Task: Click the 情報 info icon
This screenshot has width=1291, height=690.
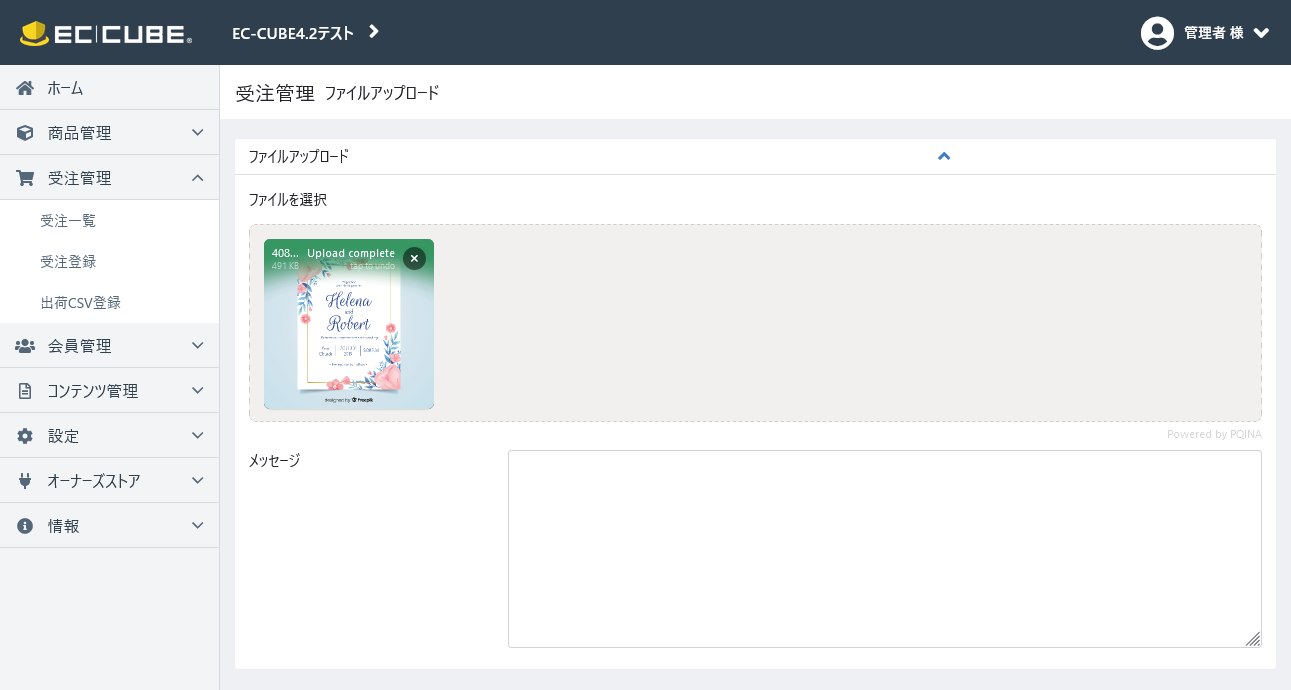Action: click(25, 526)
